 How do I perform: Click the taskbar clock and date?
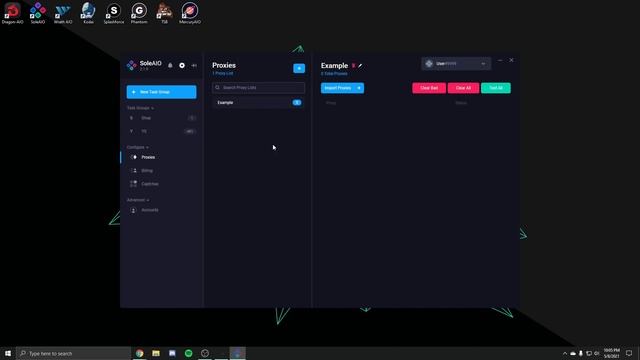(x=611, y=353)
